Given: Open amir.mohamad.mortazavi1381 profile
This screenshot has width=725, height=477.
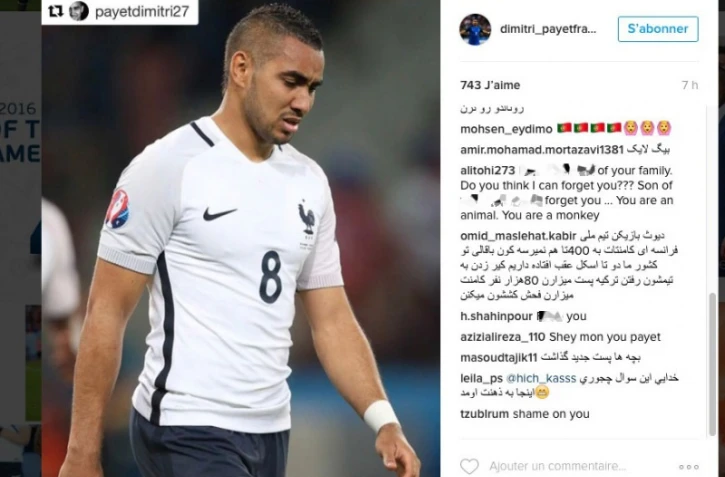Looking at the screenshot, I should (x=542, y=150).
